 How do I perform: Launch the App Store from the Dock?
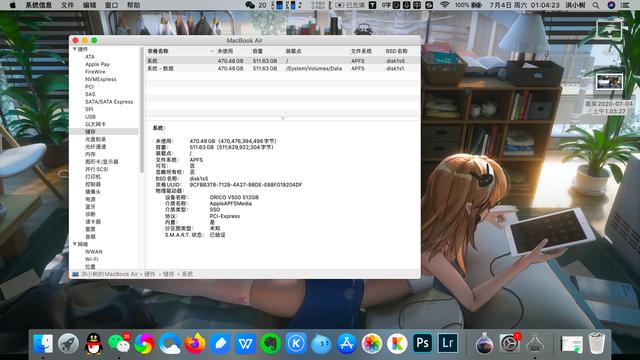click(347, 343)
